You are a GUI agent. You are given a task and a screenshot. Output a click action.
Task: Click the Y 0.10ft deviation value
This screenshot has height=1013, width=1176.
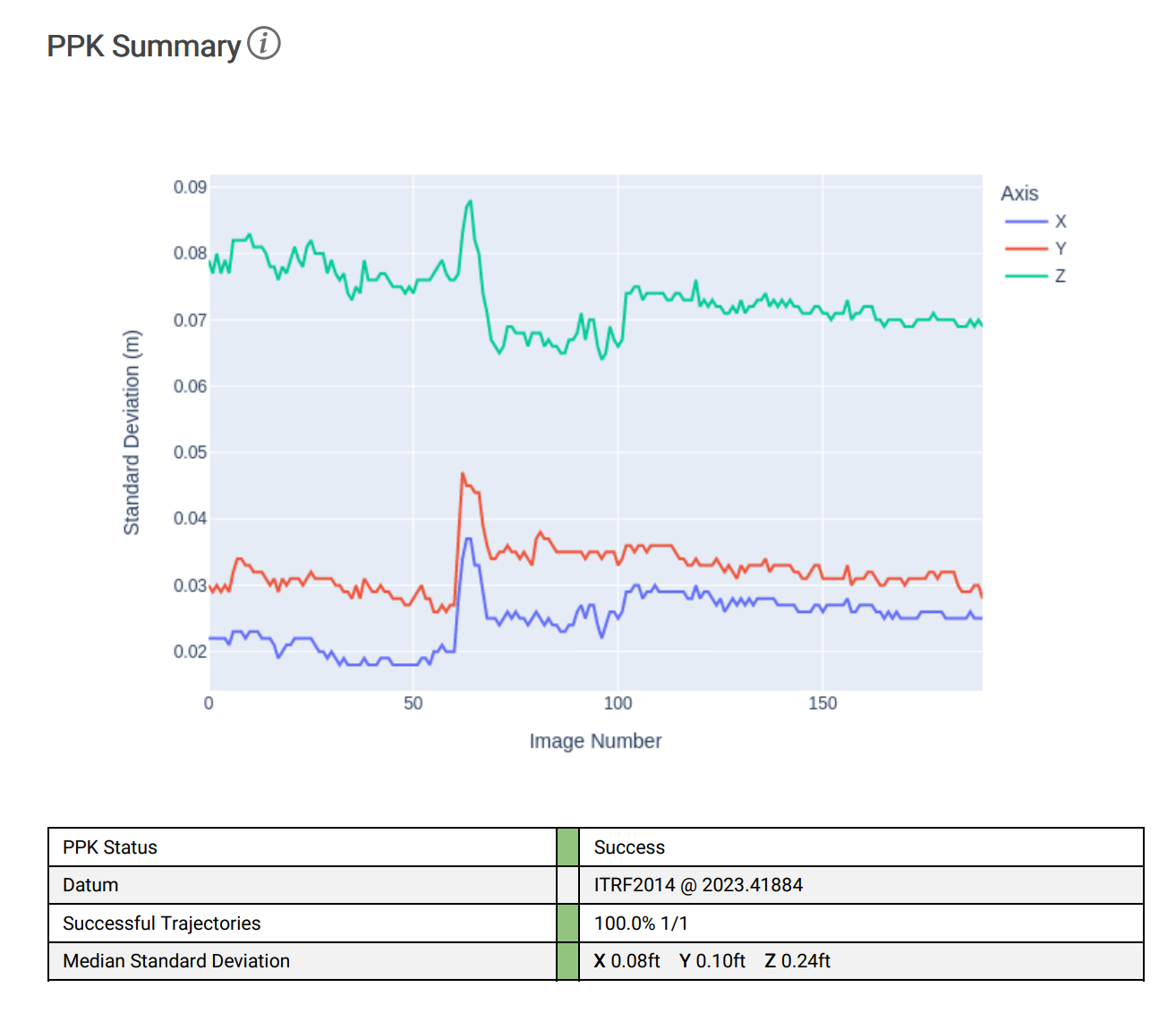pos(712,961)
